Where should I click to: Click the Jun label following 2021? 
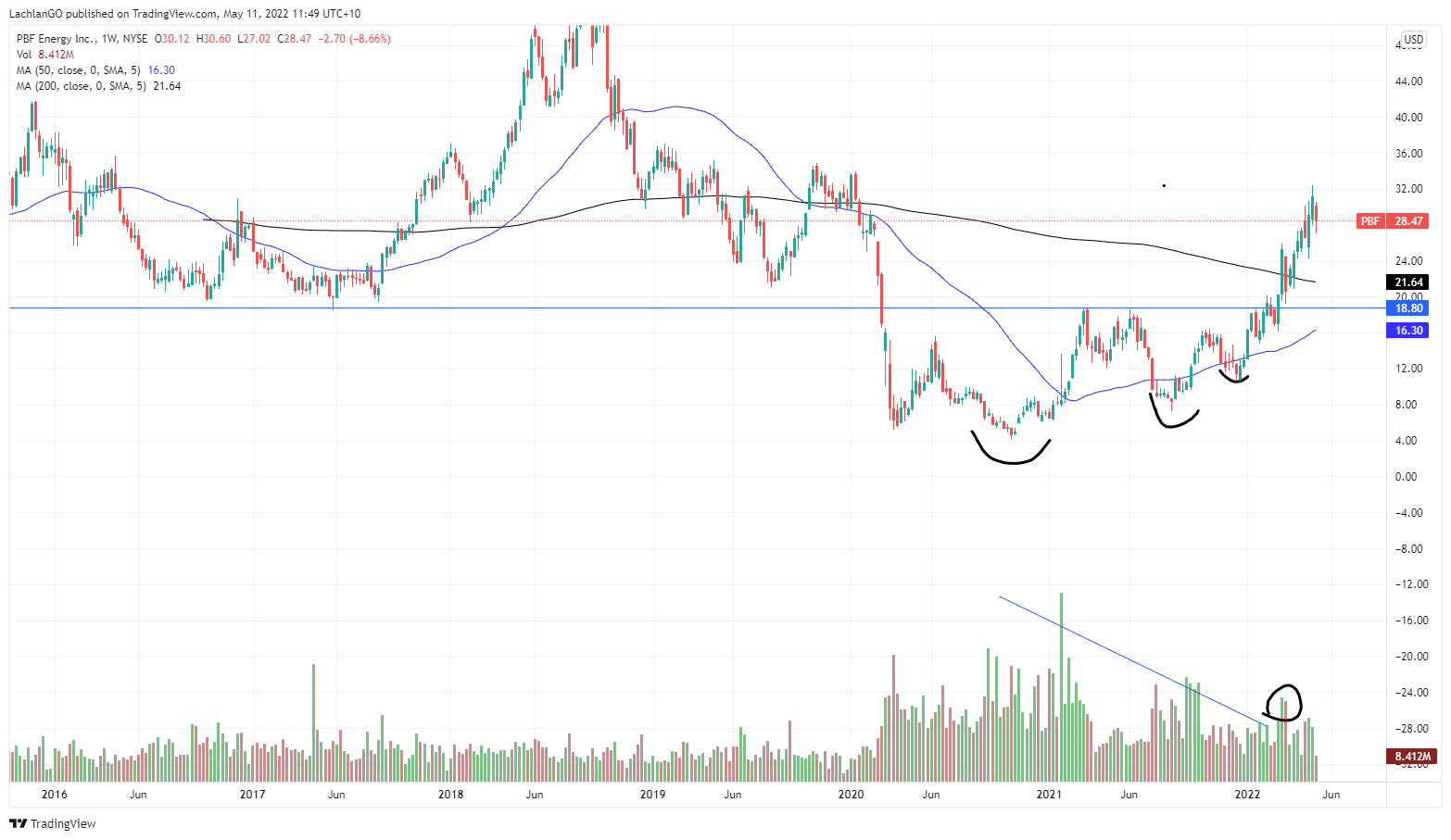click(1129, 795)
